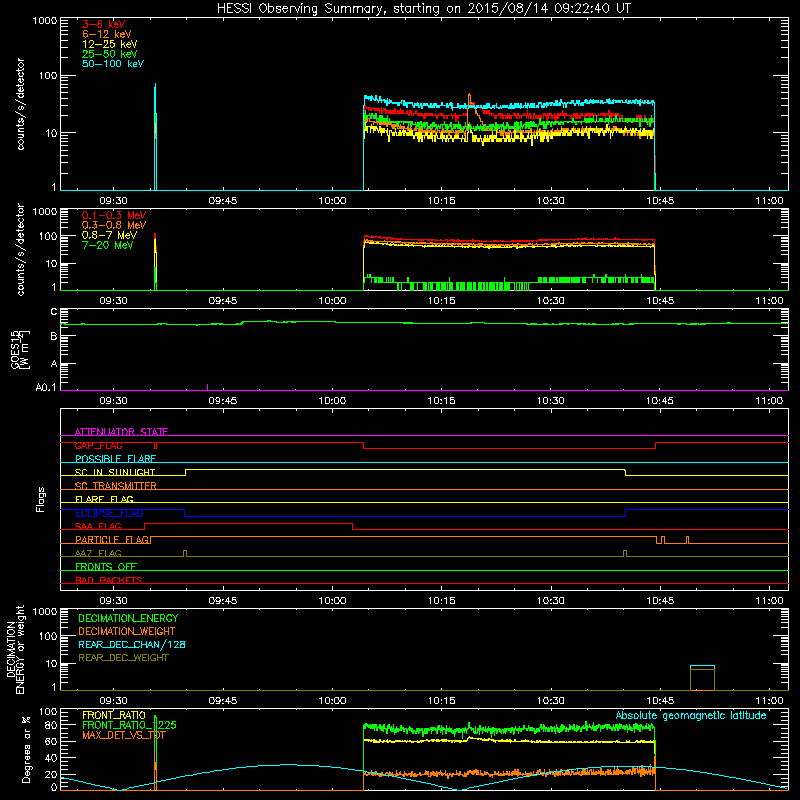This screenshot has width=800, height=800.
Task: Select the C class tick label on GOES axis
Action: point(54,312)
